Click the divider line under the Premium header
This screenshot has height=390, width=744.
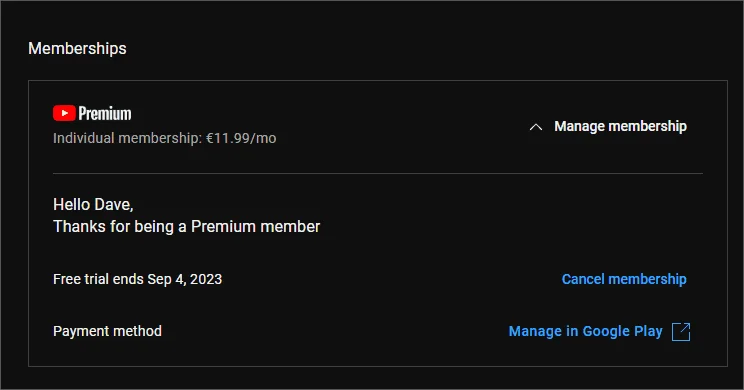click(378, 174)
